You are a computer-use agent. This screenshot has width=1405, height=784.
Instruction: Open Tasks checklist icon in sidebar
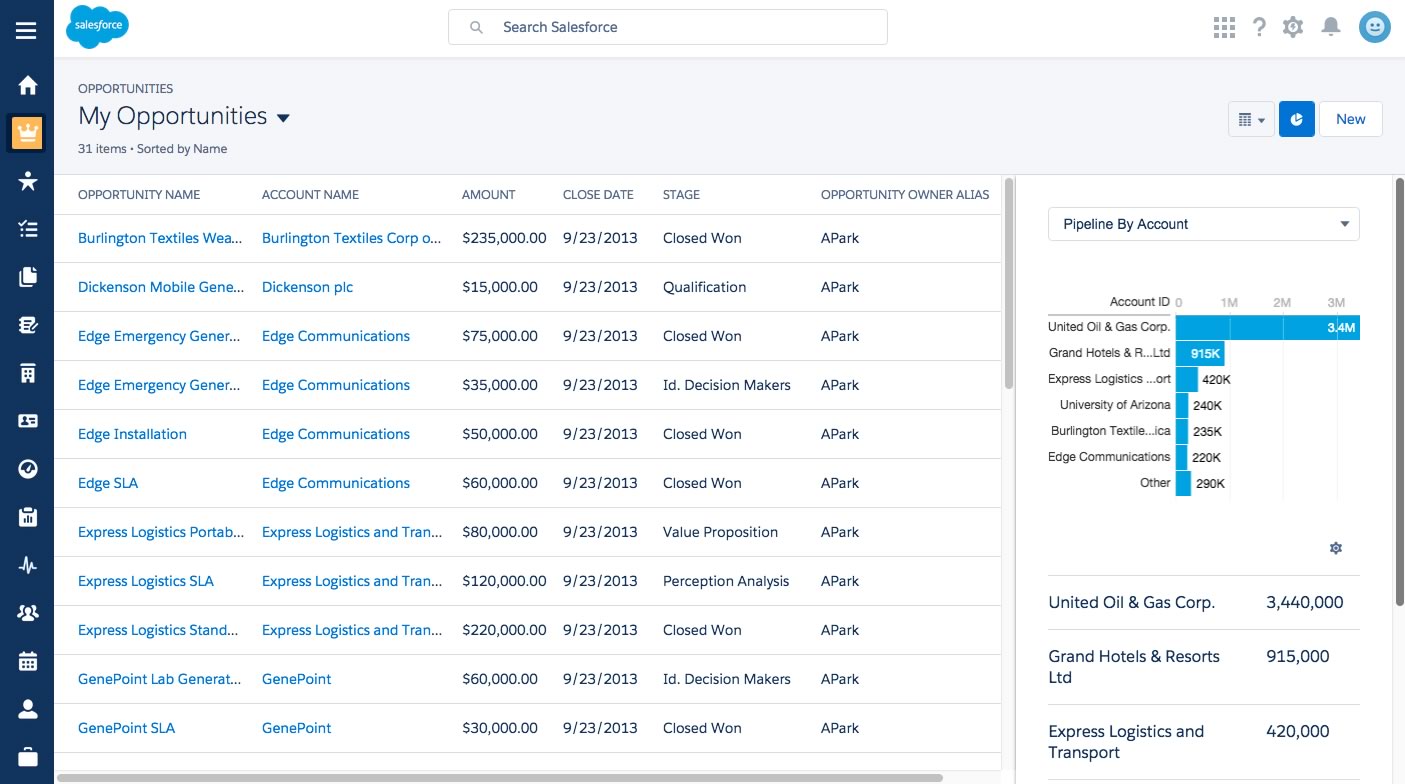coord(28,229)
